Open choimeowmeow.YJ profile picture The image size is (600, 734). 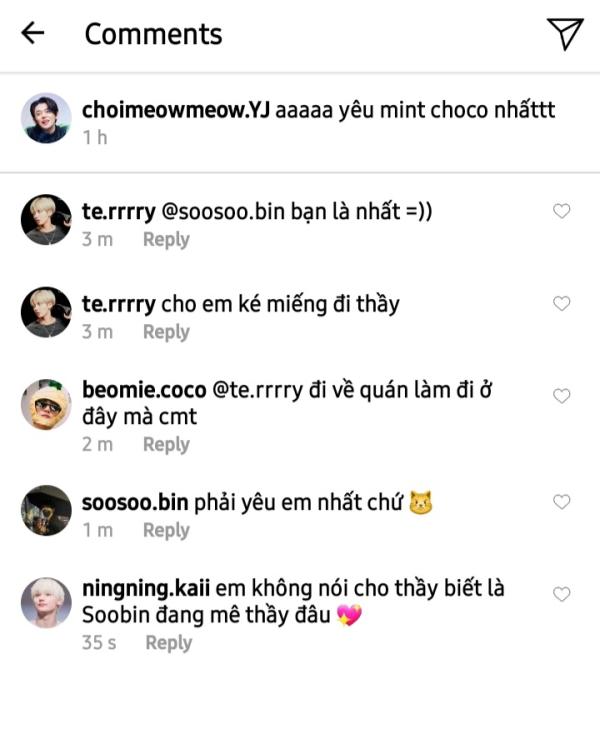tap(46, 118)
